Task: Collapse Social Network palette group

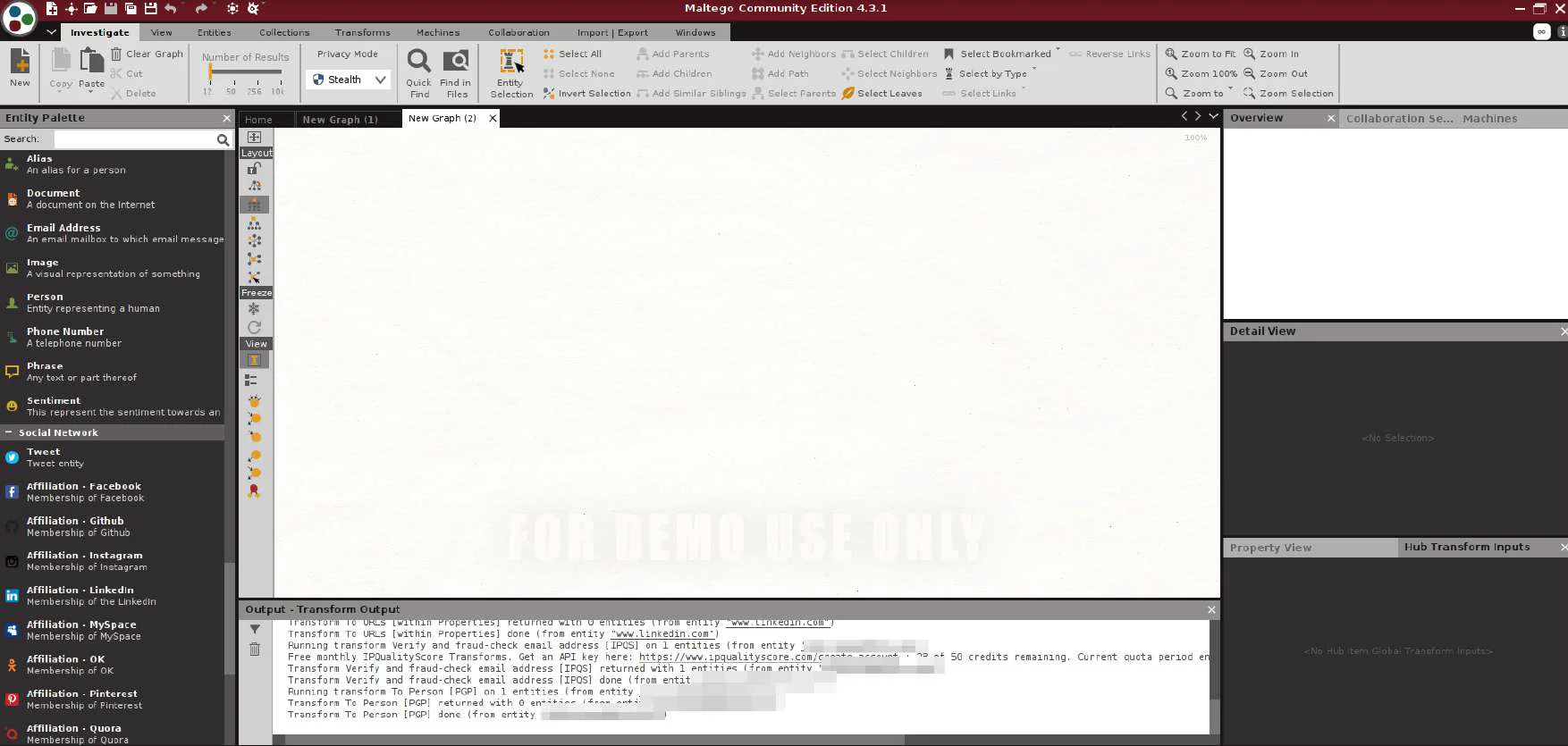Action: 9,432
